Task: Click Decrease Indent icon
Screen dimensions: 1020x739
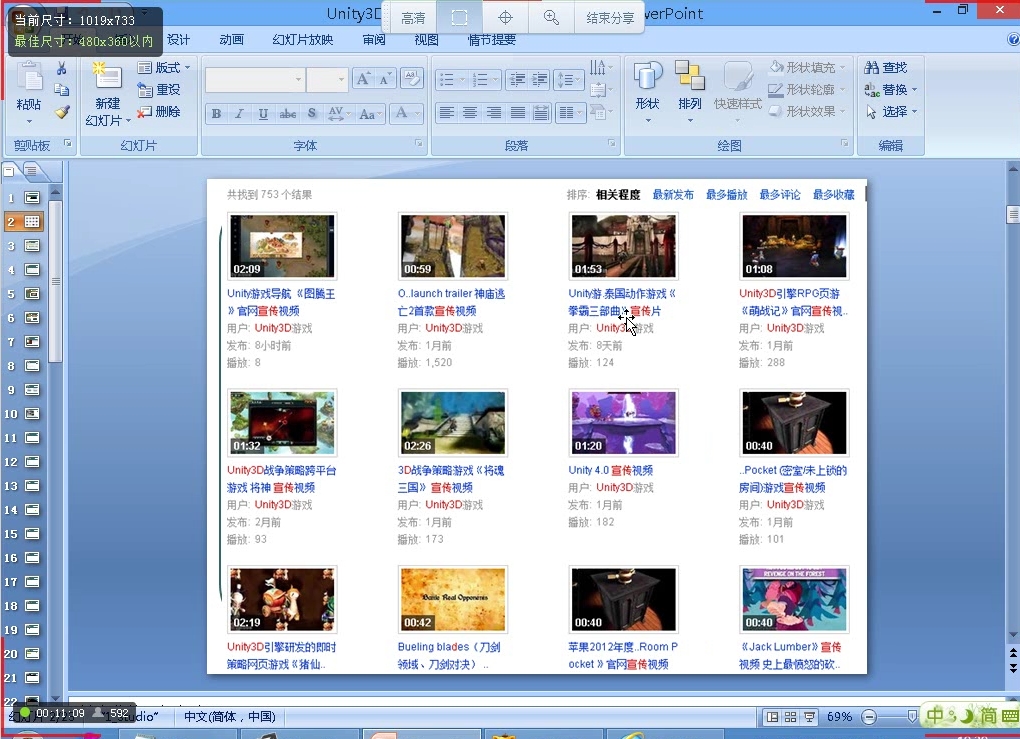Action: [x=518, y=80]
